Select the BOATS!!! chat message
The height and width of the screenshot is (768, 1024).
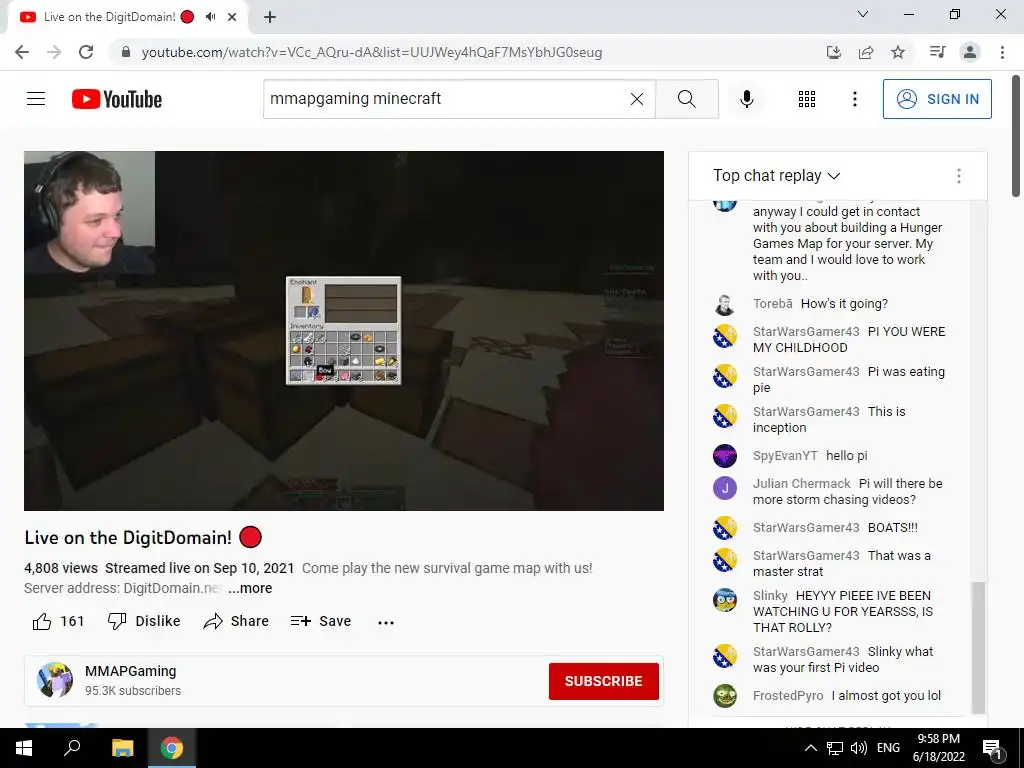click(x=892, y=528)
